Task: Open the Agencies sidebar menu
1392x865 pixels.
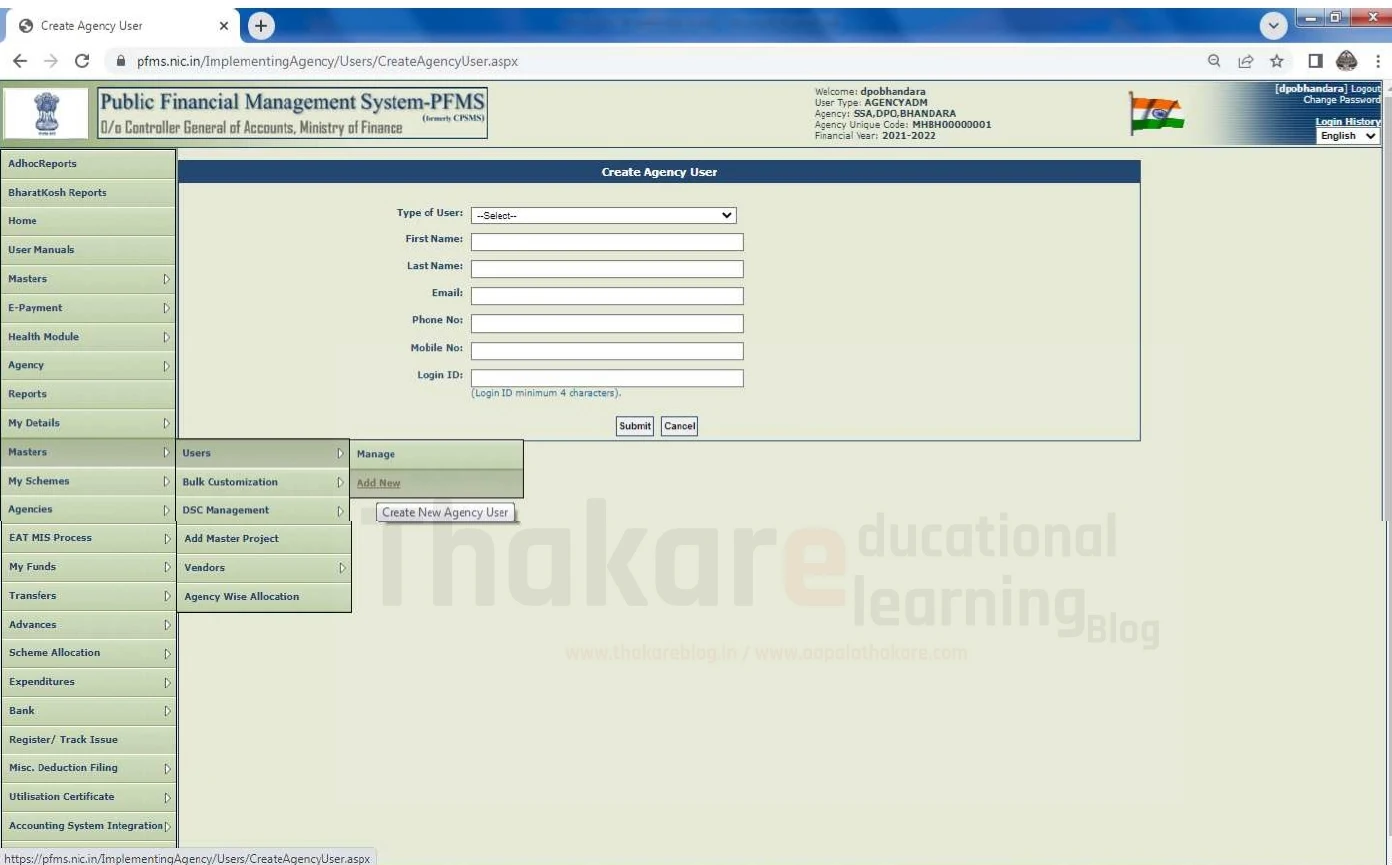Action: point(88,509)
